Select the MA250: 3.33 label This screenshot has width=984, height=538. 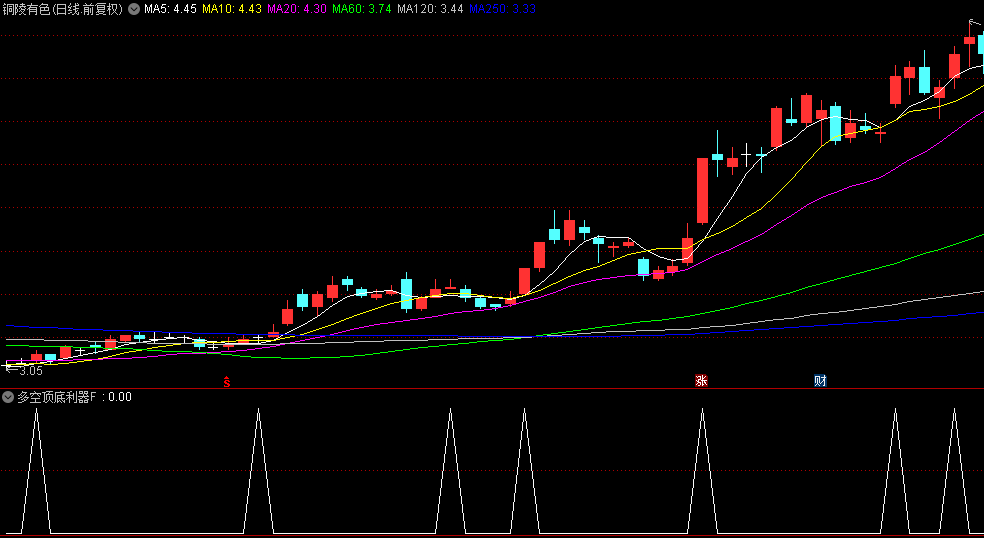pos(503,9)
